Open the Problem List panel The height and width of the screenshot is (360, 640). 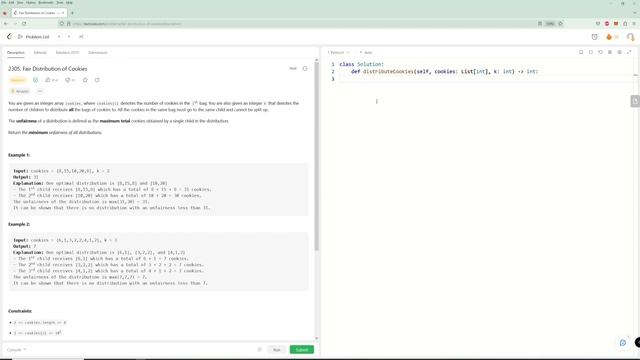33,37
